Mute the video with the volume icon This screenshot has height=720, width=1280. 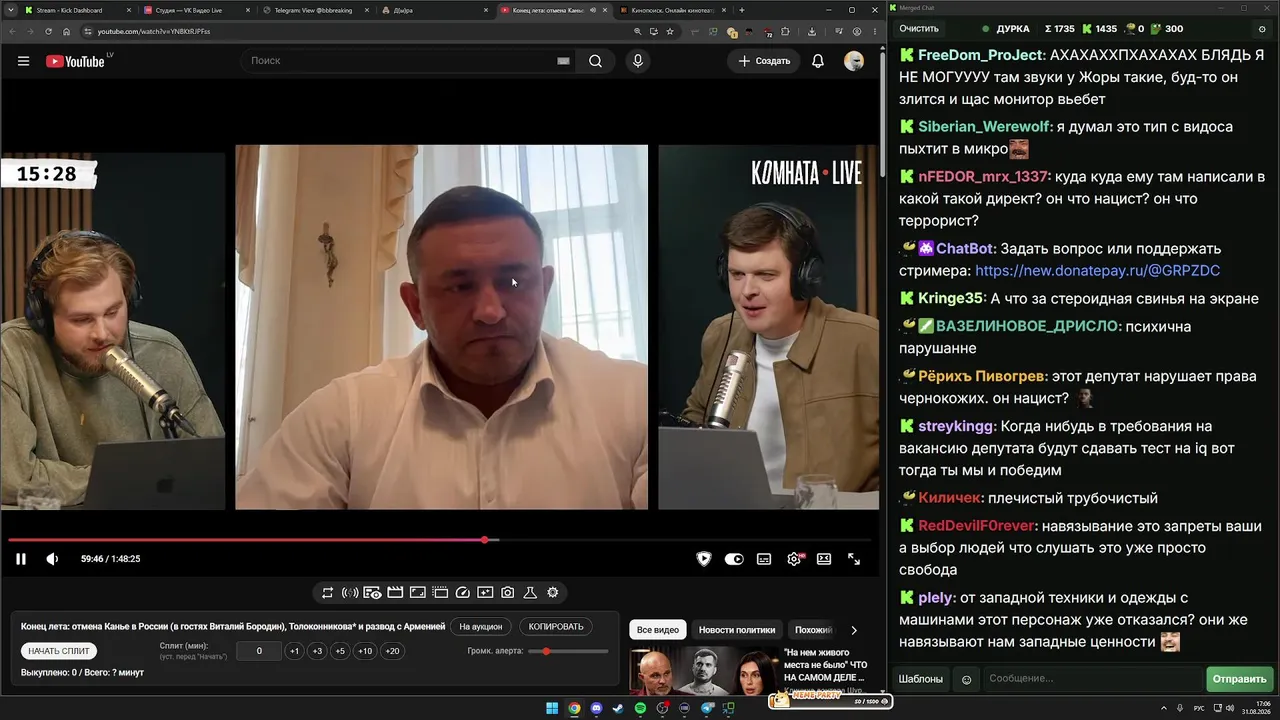point(52,559)
